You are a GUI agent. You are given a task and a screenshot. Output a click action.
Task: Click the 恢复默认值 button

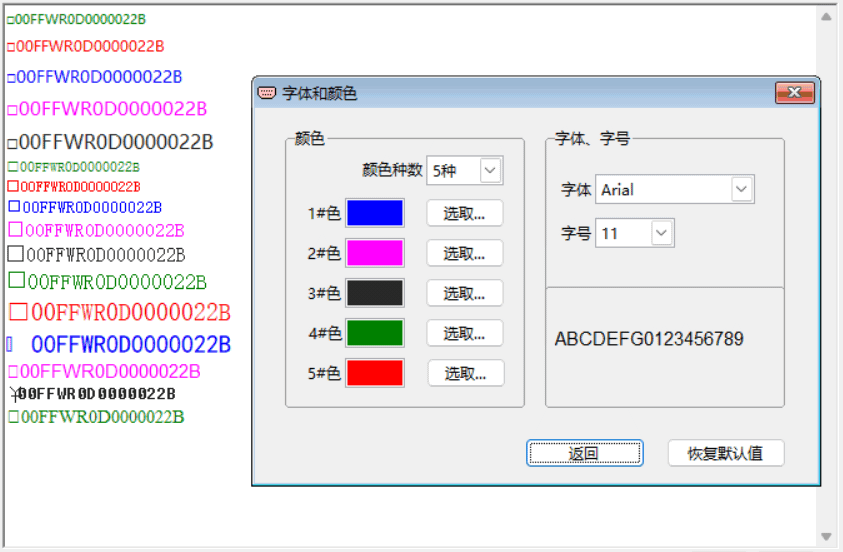tap(726, 453)
